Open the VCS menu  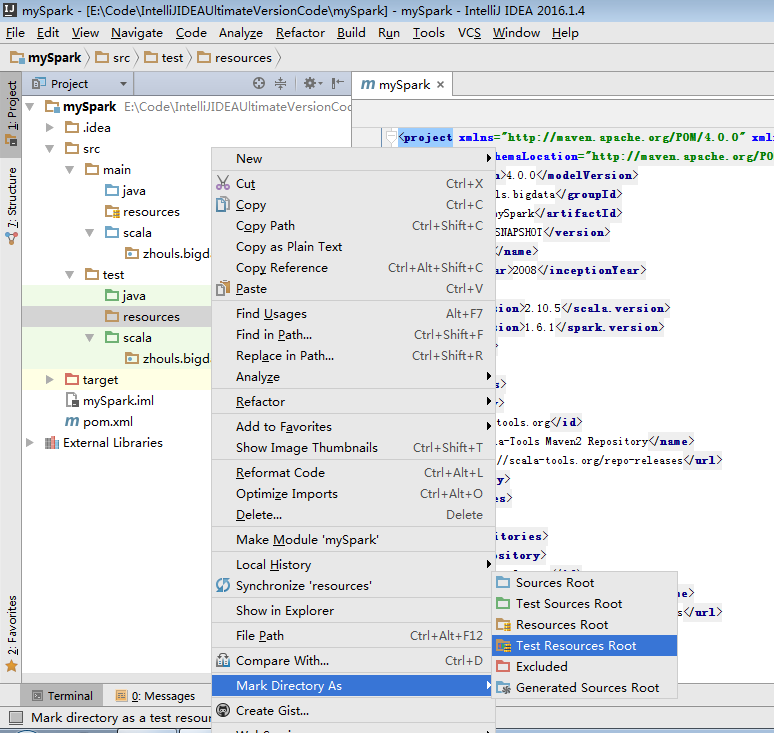pos(469,33)
